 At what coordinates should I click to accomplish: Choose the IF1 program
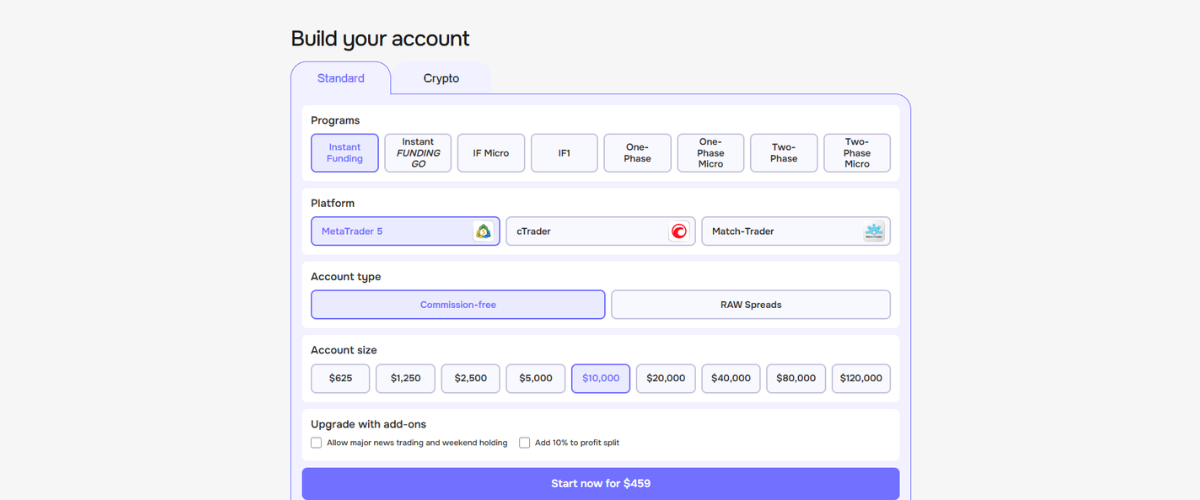564,153
